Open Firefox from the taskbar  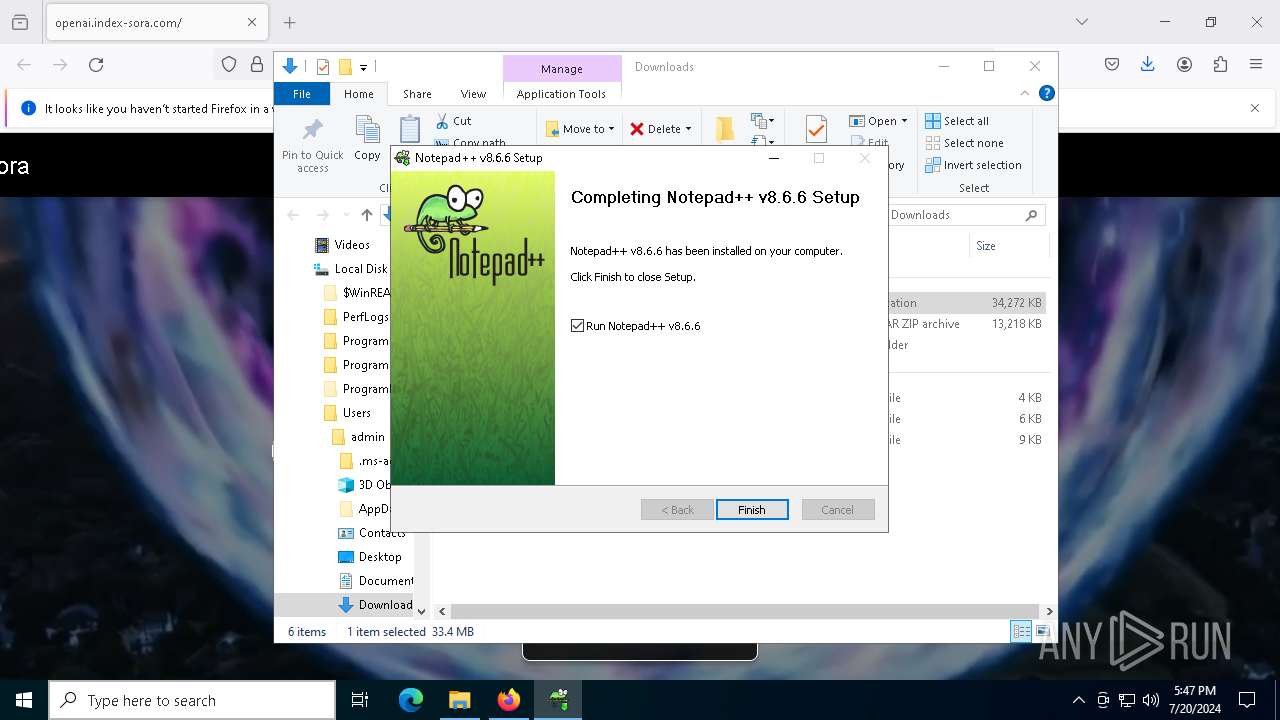509,700
